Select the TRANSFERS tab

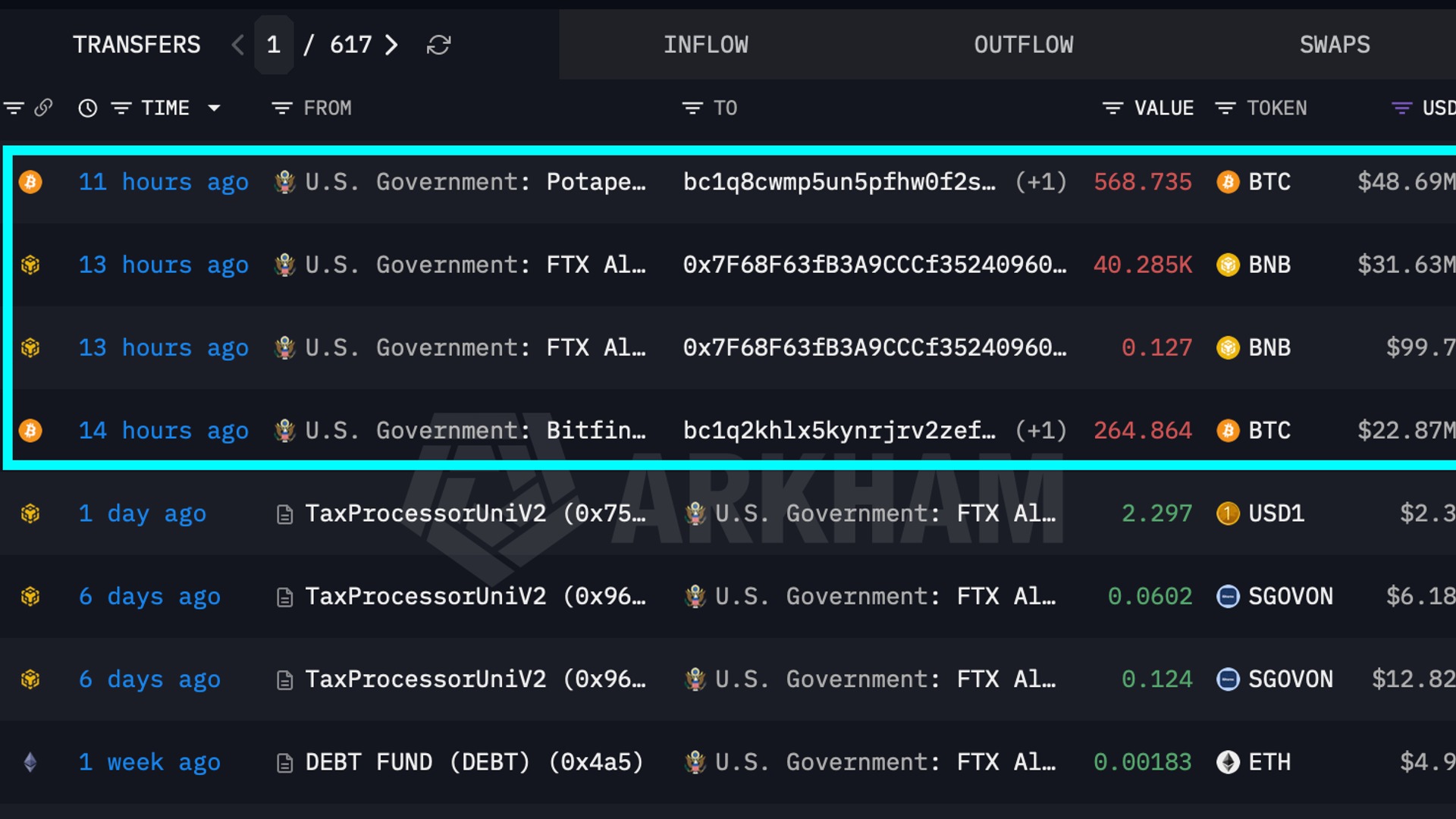pyautogui.click(x=136, y=45)
